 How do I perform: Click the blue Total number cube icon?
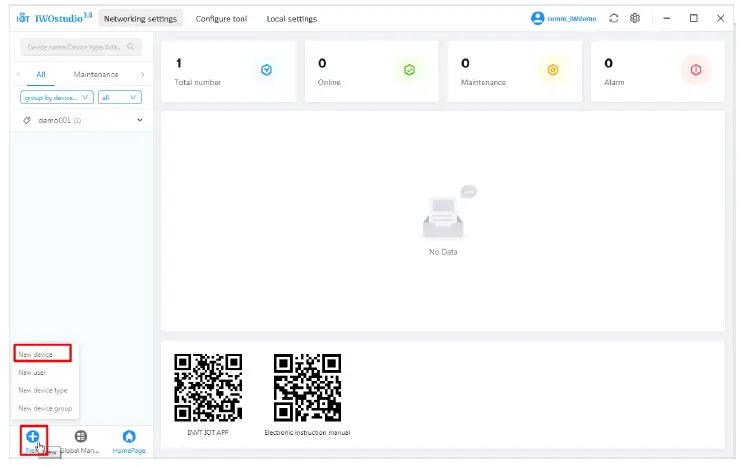(266, 70)
